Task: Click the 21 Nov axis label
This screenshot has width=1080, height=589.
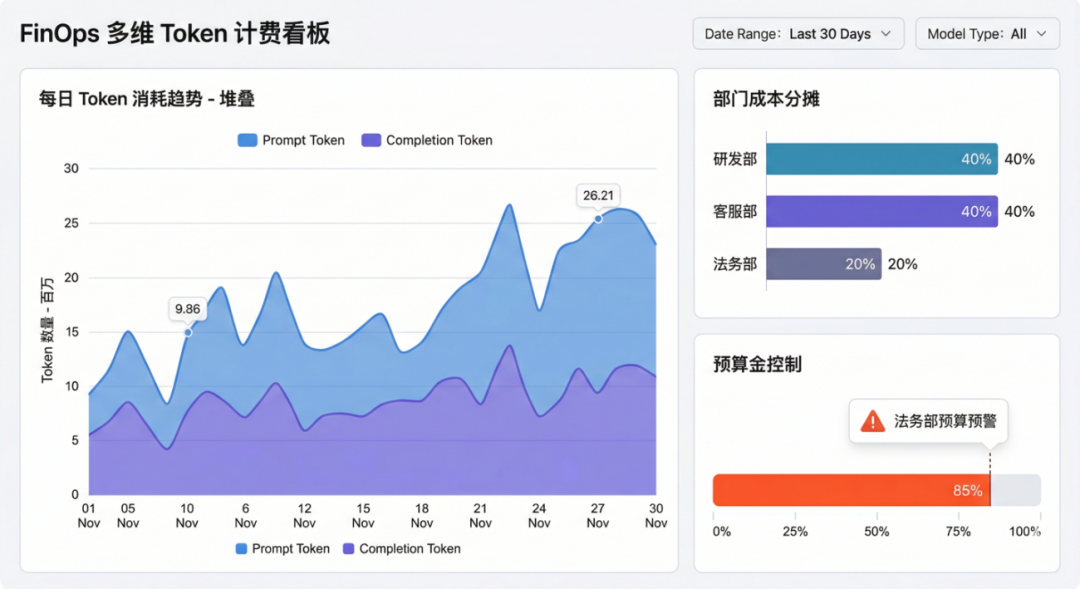Action: (x=480, y=516)
